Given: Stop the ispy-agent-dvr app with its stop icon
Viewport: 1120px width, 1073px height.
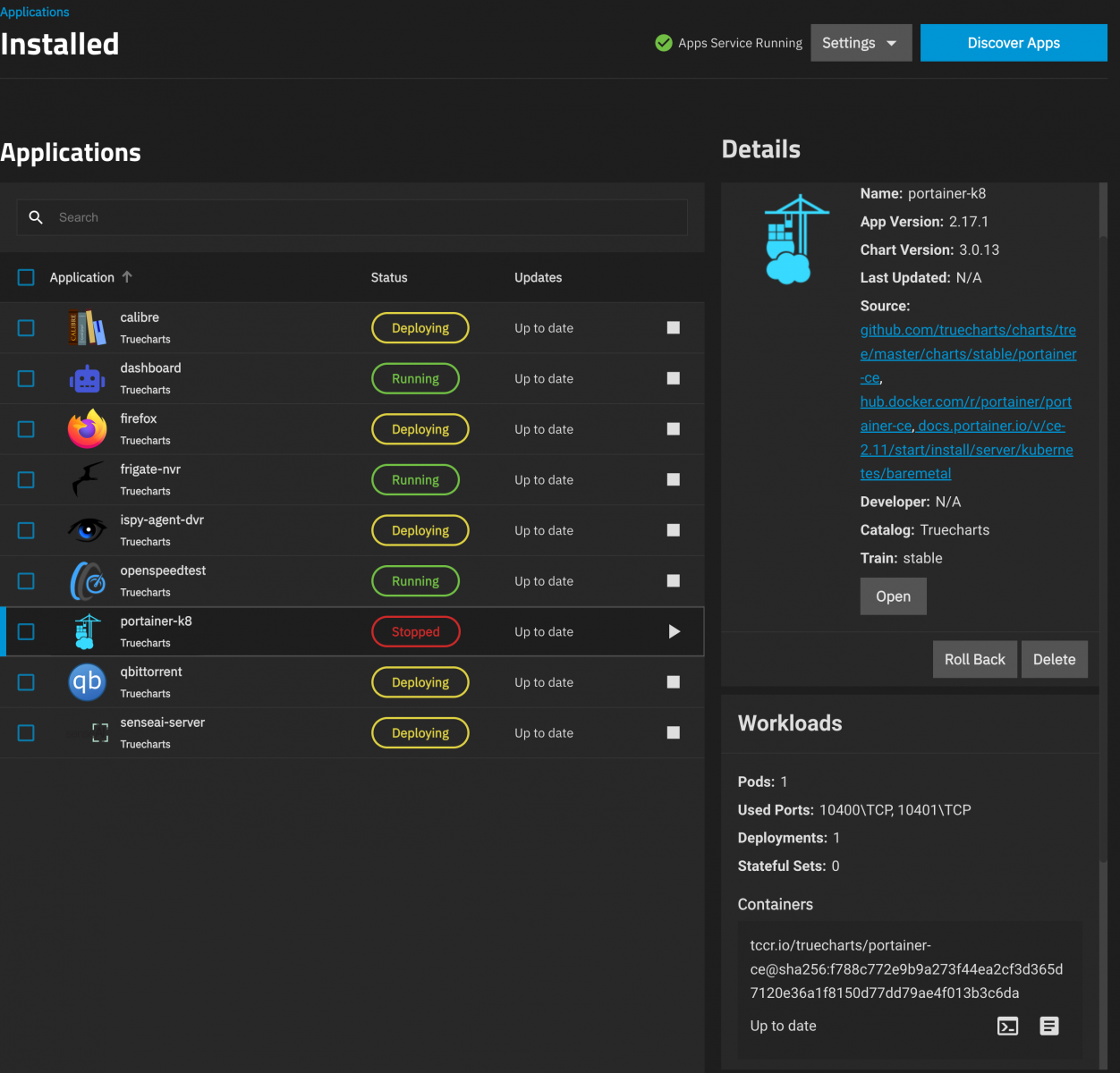Looking at the screenshot, I should click(674, 530).
